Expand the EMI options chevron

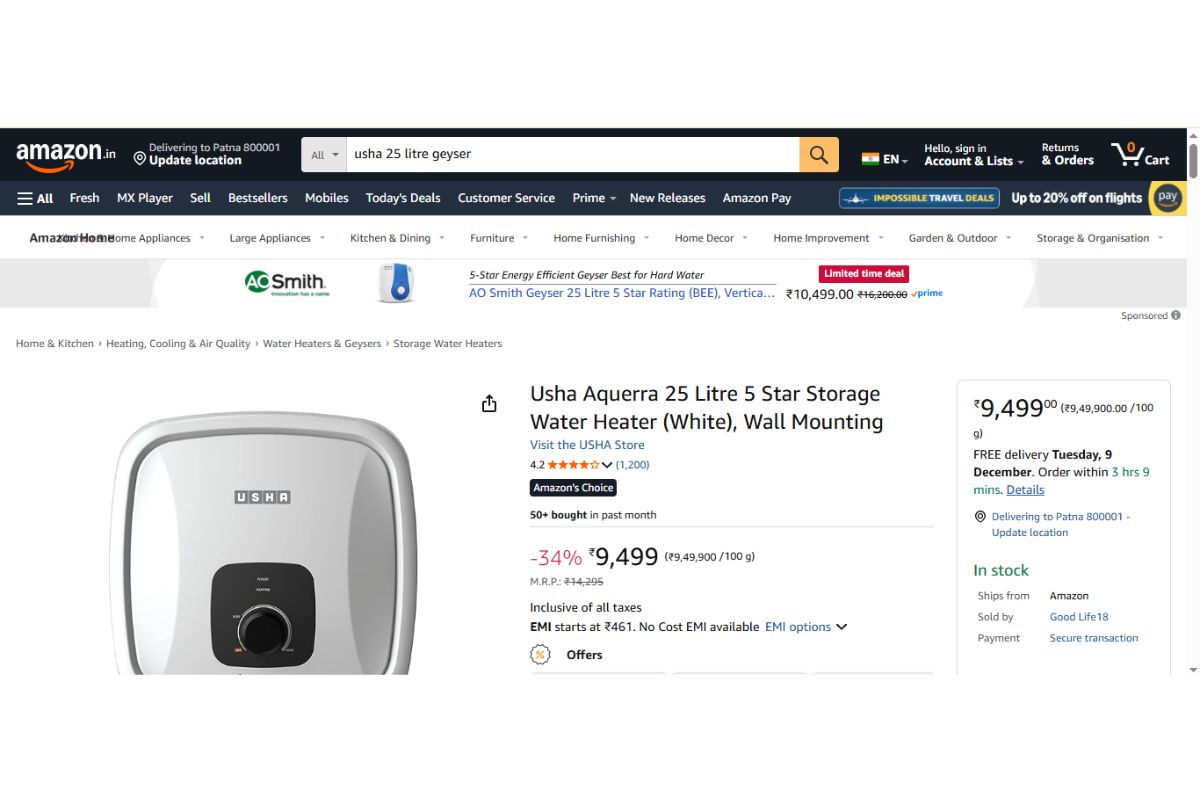point(842,627)
